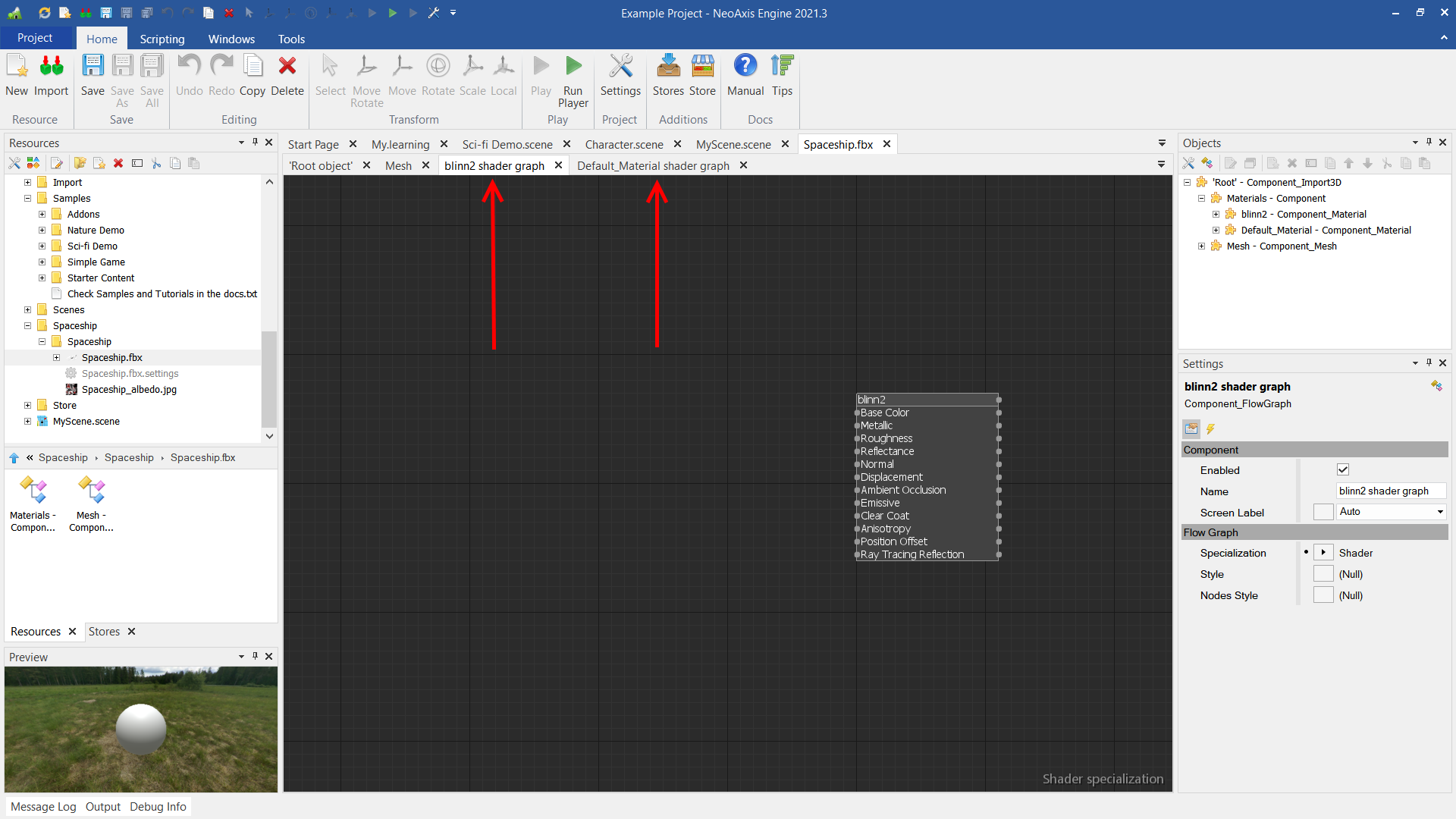Click the Tips icon

[781, 67]
